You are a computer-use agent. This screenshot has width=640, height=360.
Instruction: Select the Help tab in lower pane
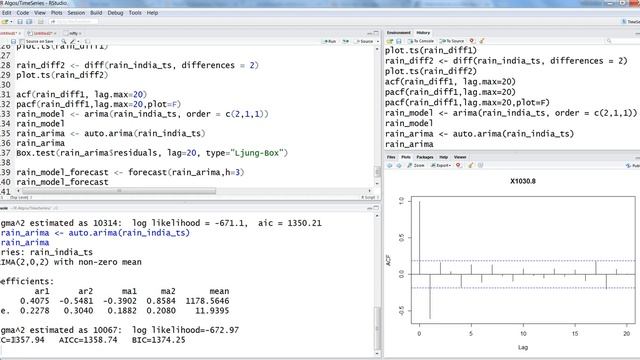coord(443,157)
